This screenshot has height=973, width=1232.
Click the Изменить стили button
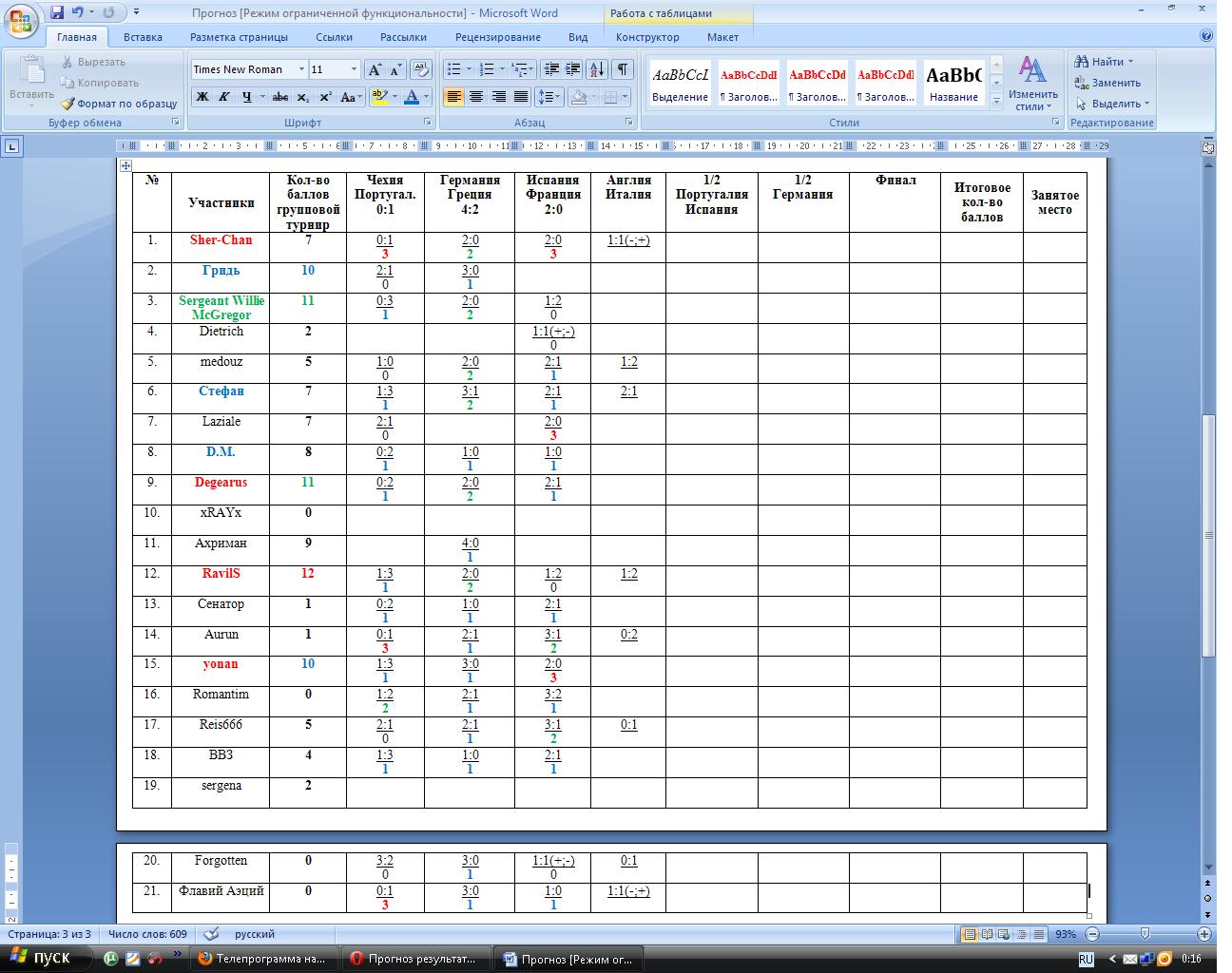(x=1032, y=85)
